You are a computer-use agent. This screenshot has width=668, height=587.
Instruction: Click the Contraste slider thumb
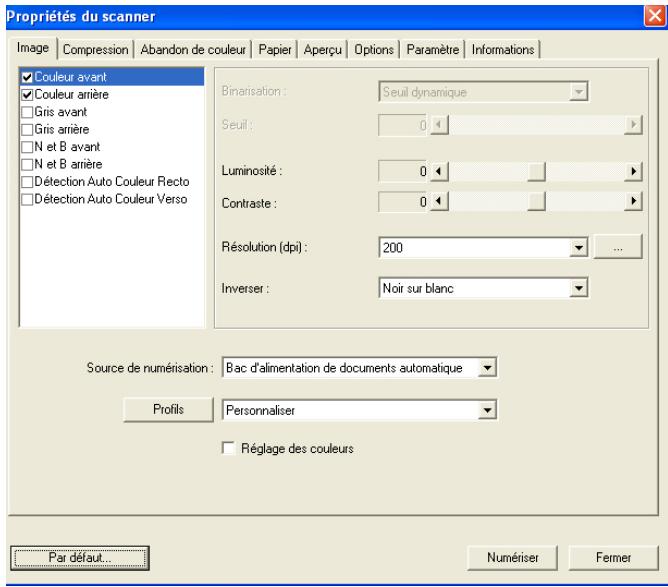536,201
